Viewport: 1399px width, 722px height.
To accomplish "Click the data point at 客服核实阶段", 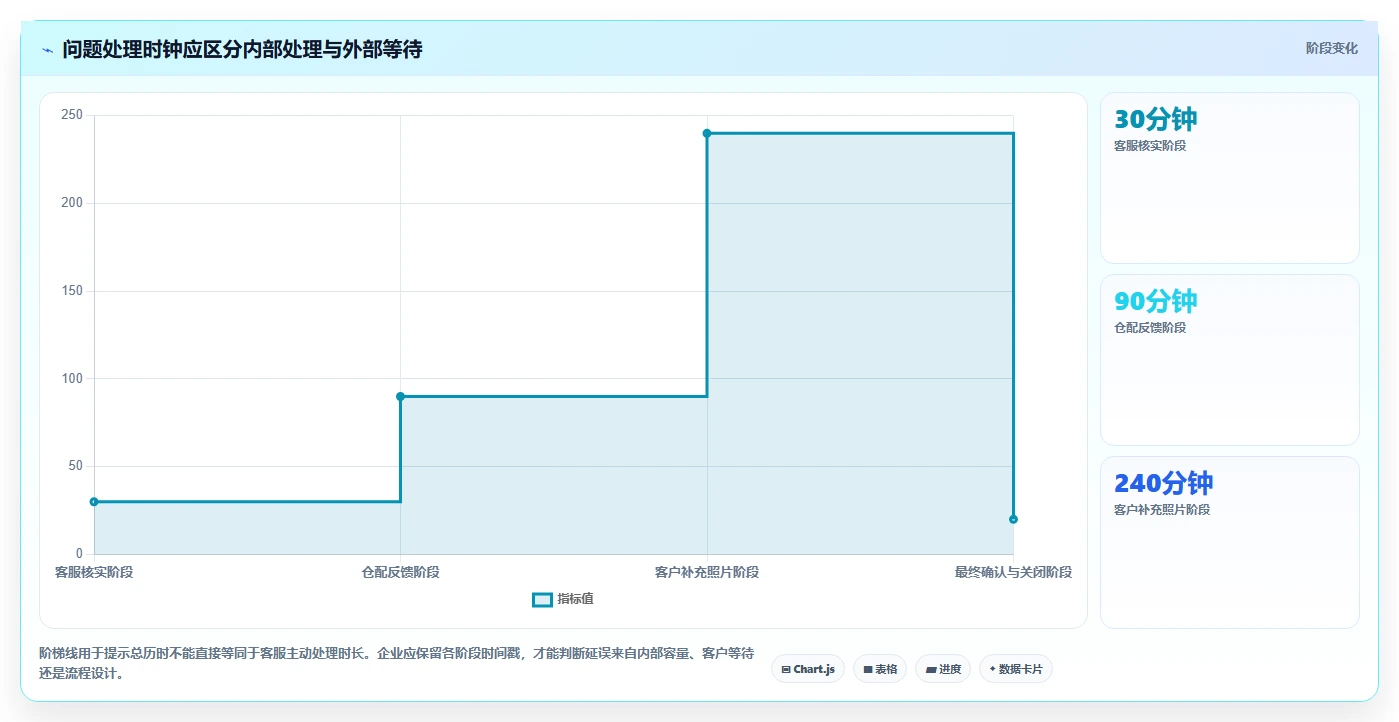I will point(94,502).
